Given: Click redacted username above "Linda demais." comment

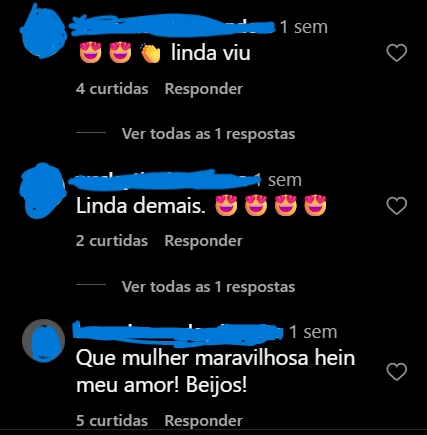Looking at the screenshot, I should (164, 180).
